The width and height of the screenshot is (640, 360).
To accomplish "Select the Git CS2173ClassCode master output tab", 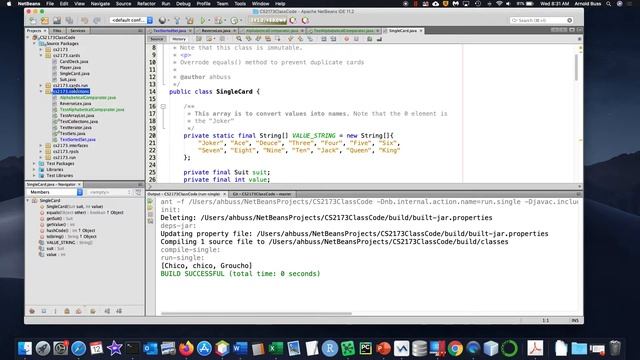I will (262, 194).
